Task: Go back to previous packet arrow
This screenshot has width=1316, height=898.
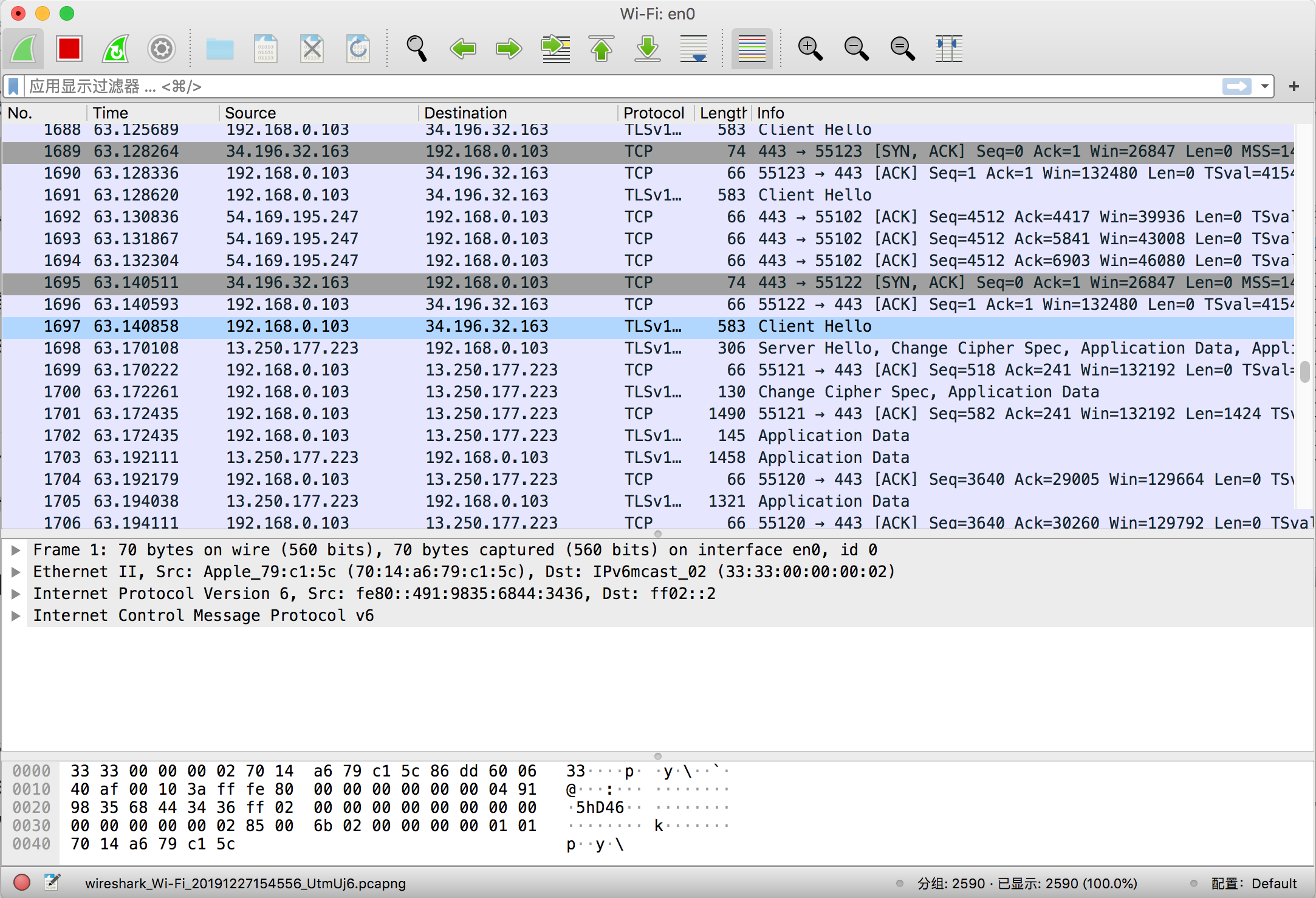Action: 463,49
